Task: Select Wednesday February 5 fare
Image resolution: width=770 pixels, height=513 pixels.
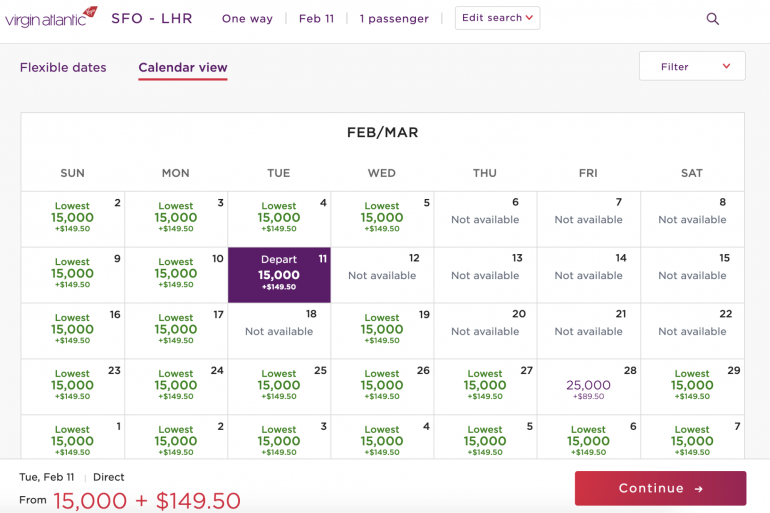Action: (382, 218)
